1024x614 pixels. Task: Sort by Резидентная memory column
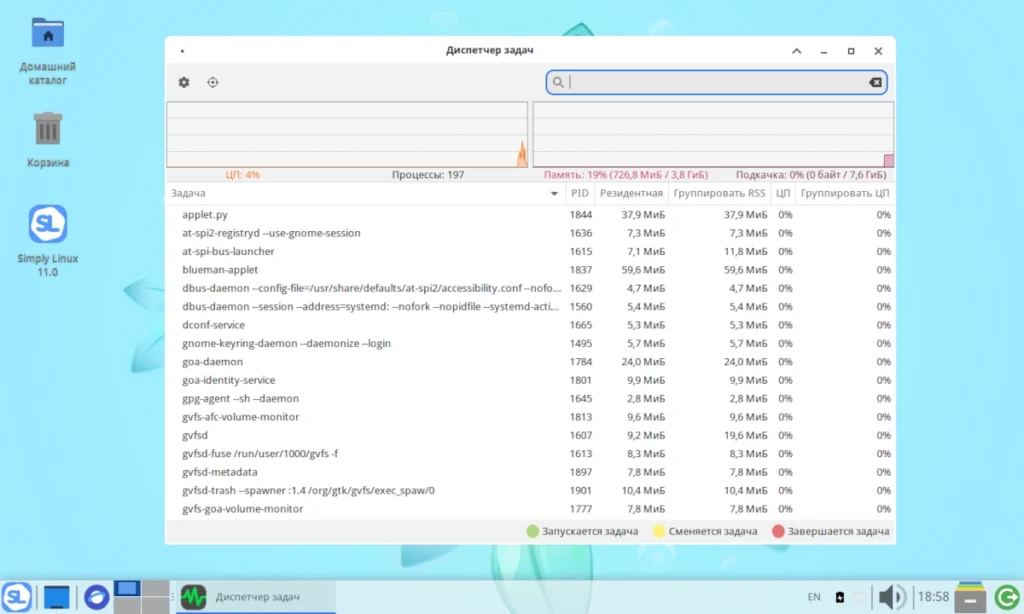[x=631, y=193]
